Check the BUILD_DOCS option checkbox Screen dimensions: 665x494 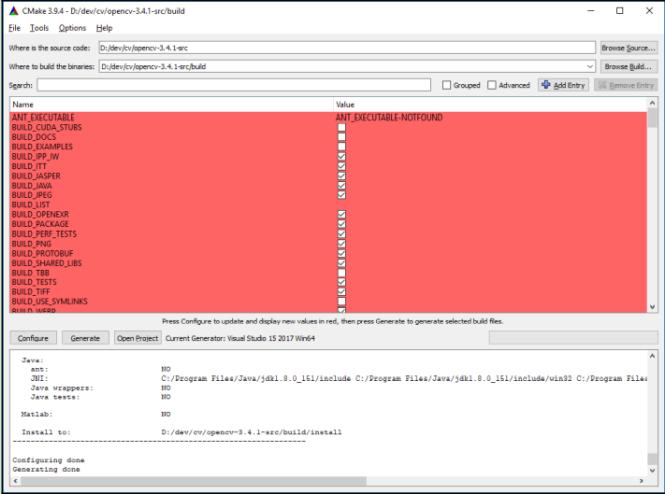[341, 137]
